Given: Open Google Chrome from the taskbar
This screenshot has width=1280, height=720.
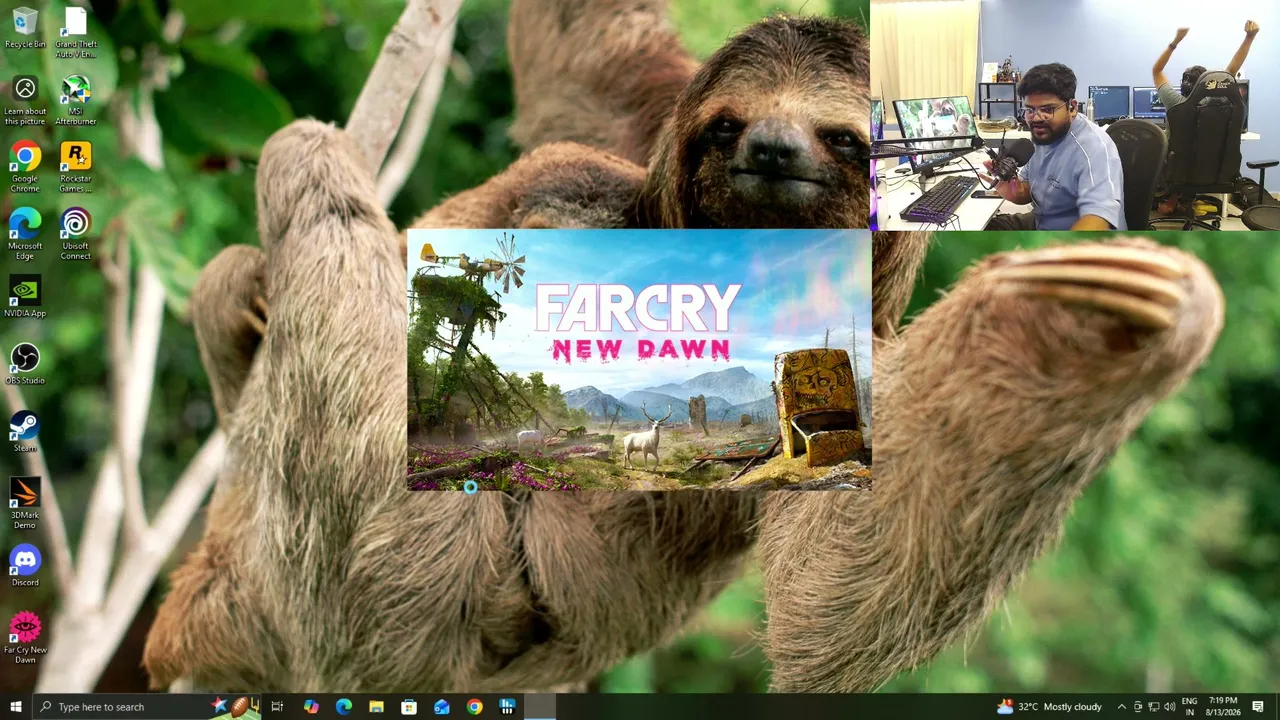Looking at the screenshot, I should tap(474, 707).
